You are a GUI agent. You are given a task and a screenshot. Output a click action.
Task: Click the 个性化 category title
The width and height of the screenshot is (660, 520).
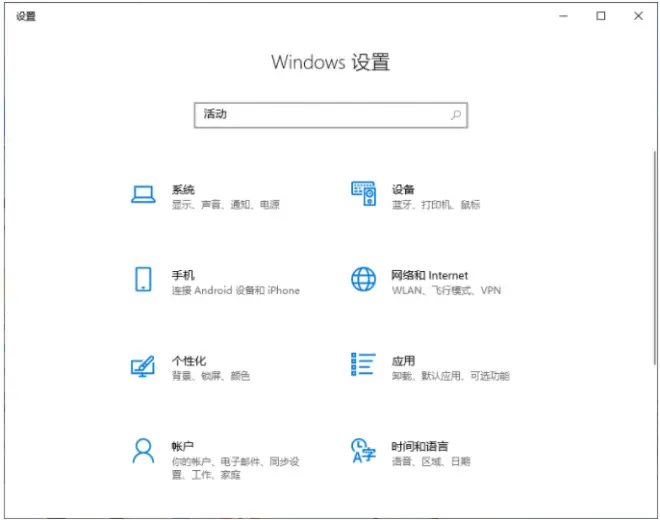189,361
